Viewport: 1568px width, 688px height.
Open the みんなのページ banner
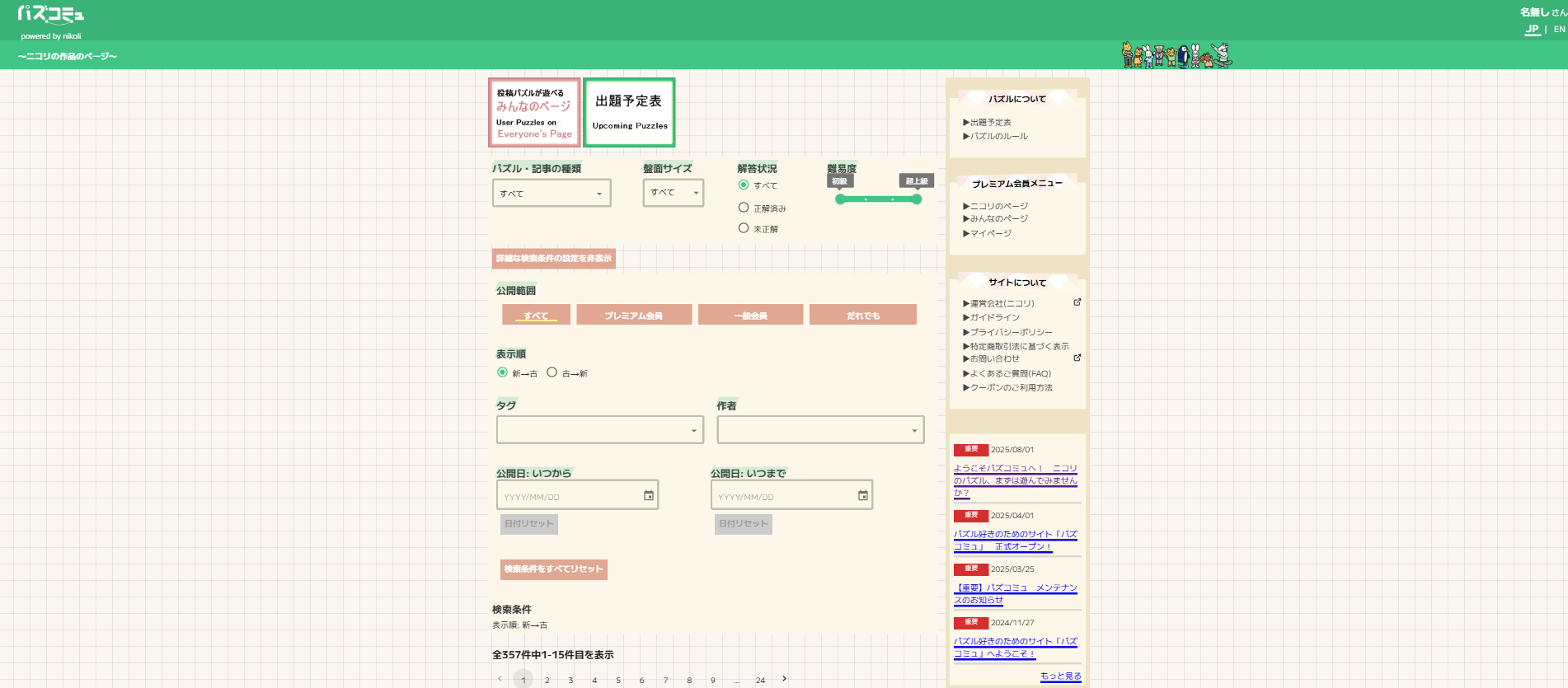(x=534, y=113)
